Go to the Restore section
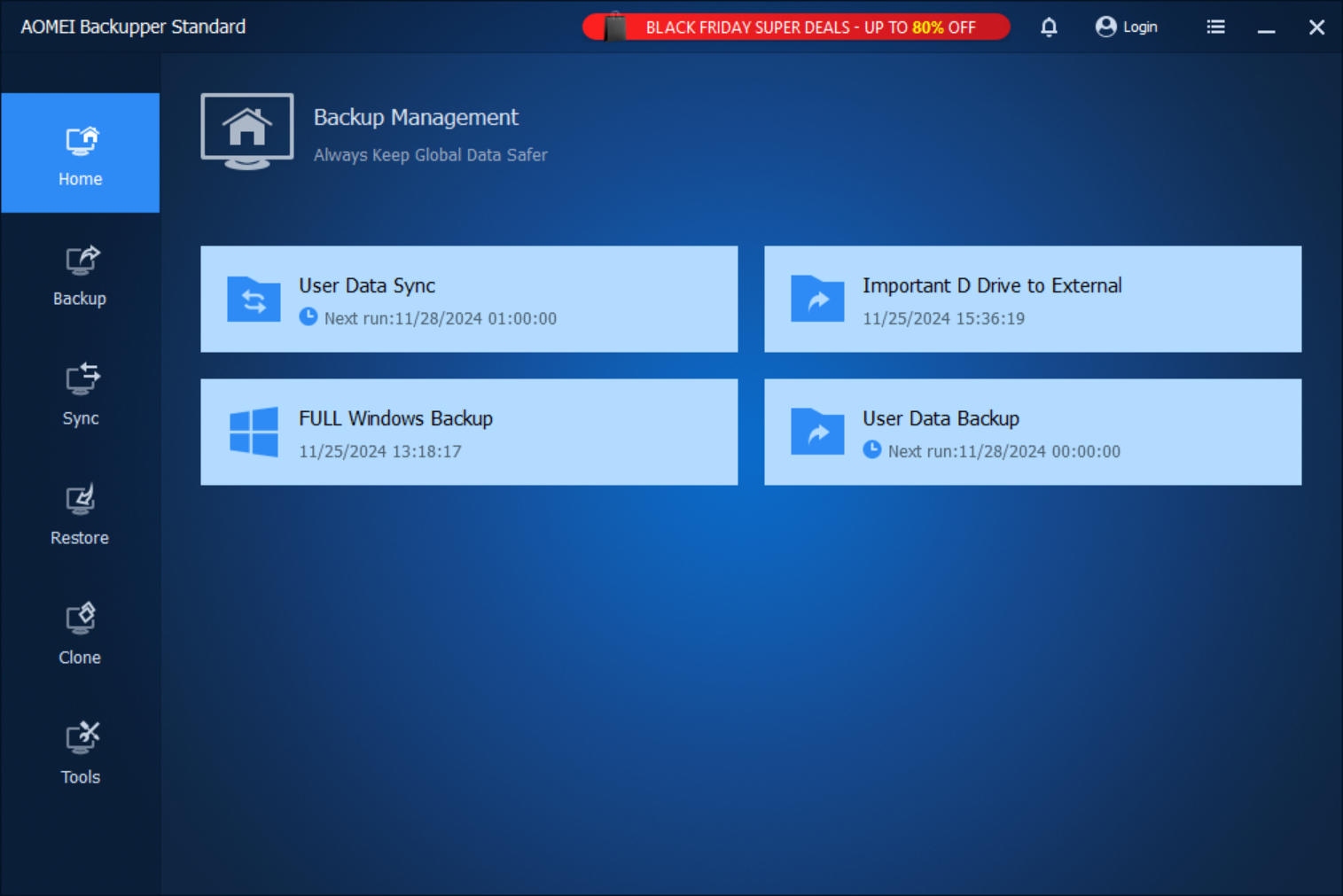Image resolution: width=1343 pixels, height=896 pixels. click(x=80, y=515)
